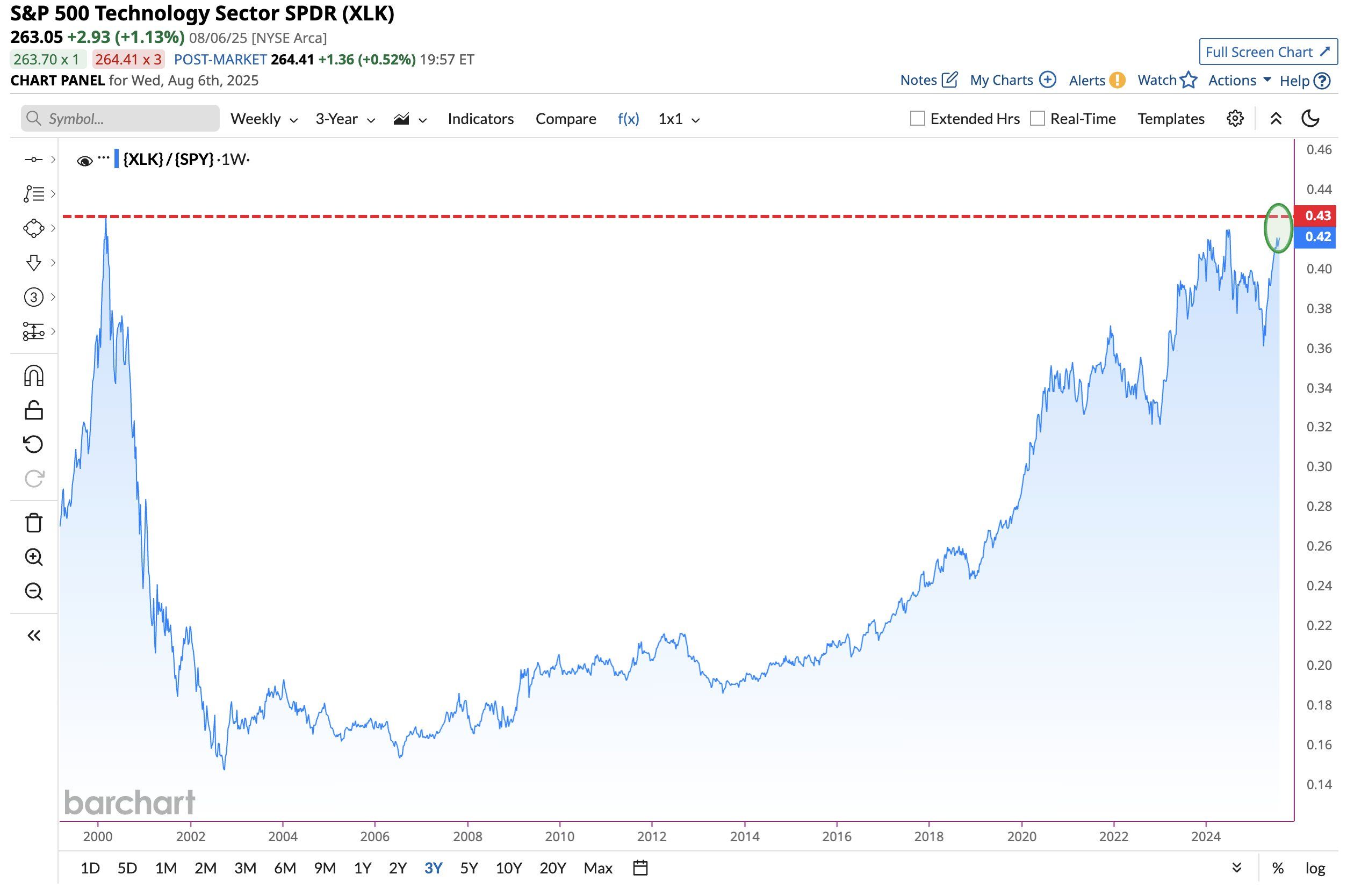Click the trash delete drawings icon
The image size is (1354, 896).
pos(33,523)
